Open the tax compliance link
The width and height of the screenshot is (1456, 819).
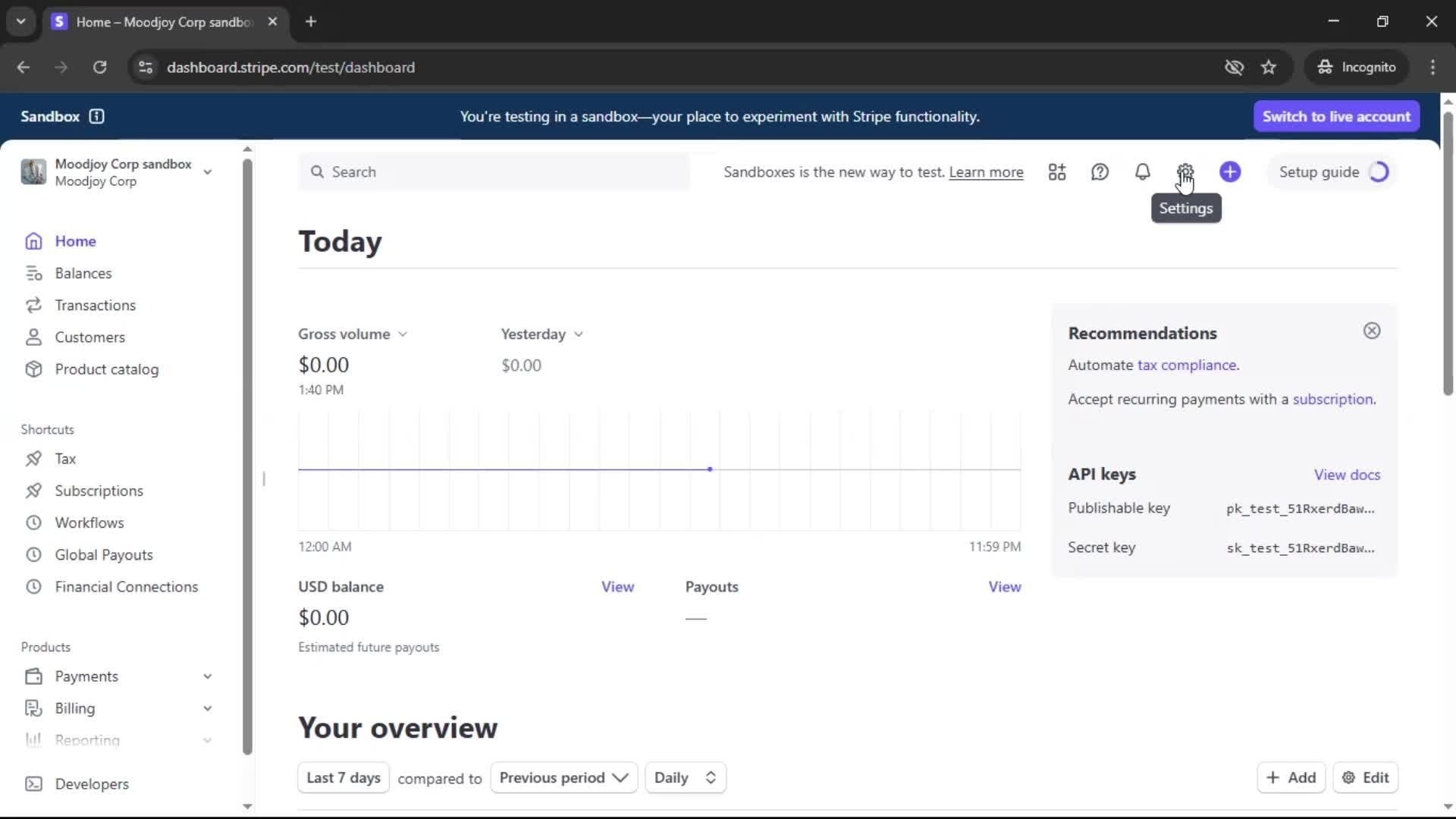pos(1187,365)
